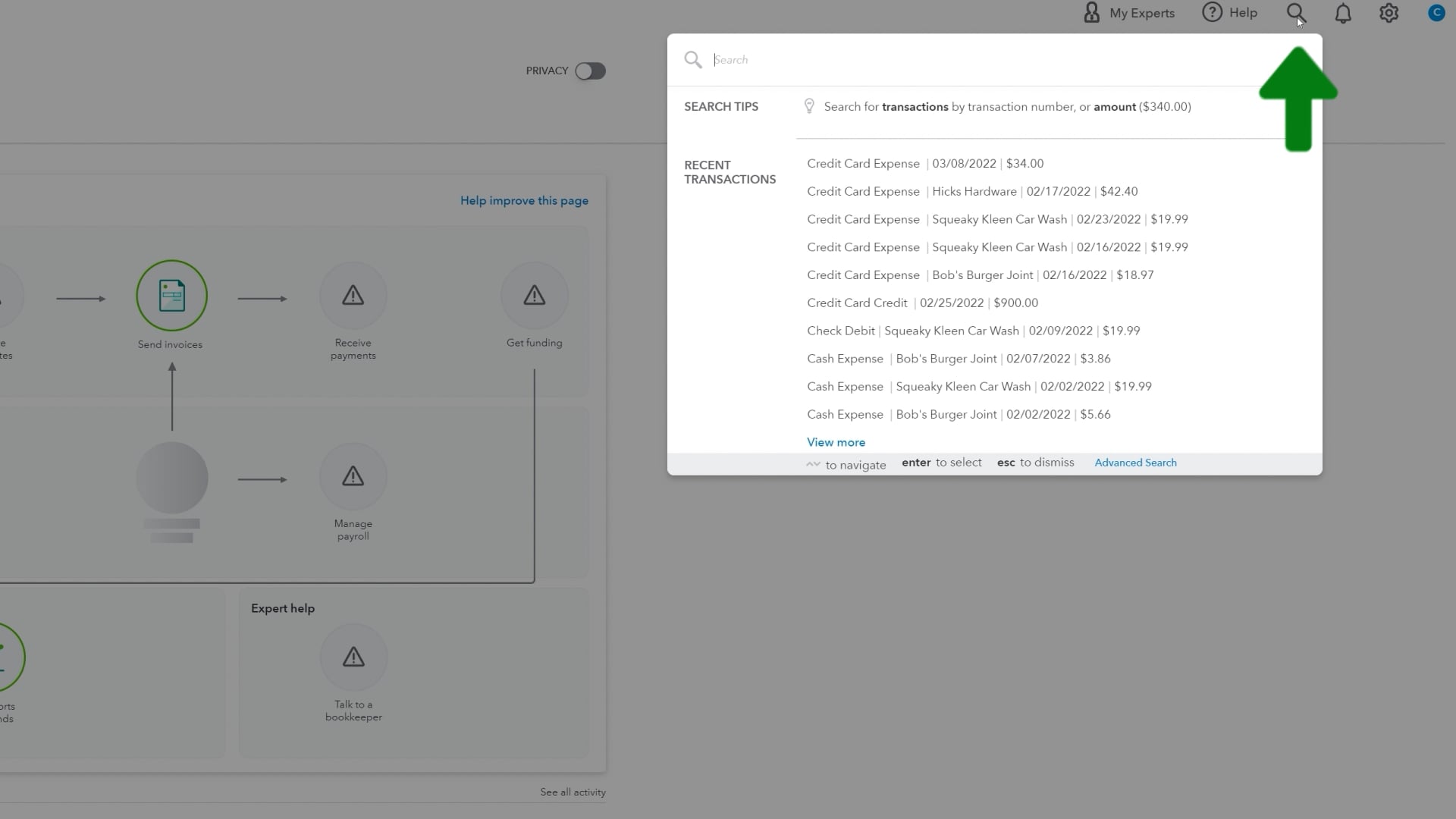Click Credit Card Credit 02/25/2022 transaction

click(x=922, y=302)
